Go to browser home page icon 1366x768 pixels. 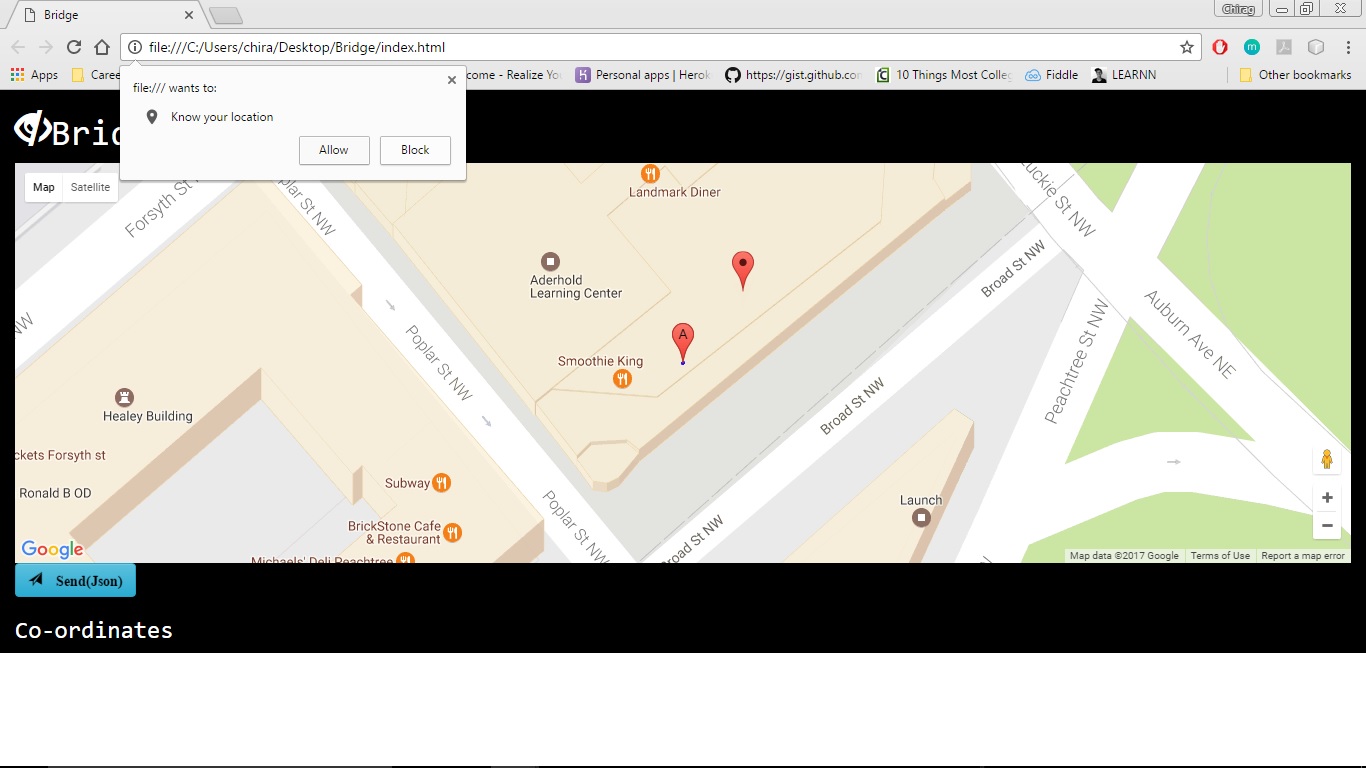pyautogui.click(x=102, y=47)
